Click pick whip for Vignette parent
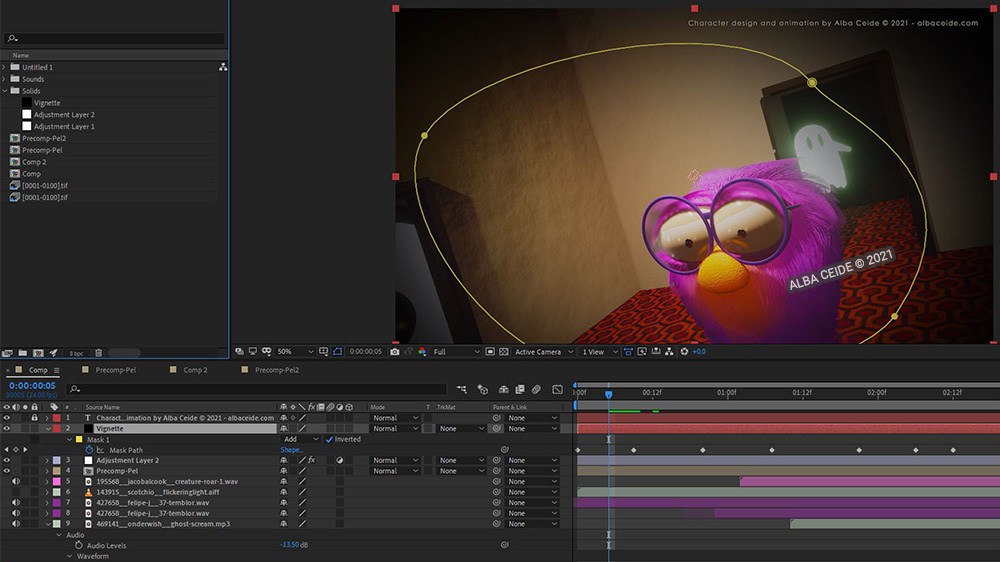Viewport: 1000px width, 562px height. pos(497,429)
